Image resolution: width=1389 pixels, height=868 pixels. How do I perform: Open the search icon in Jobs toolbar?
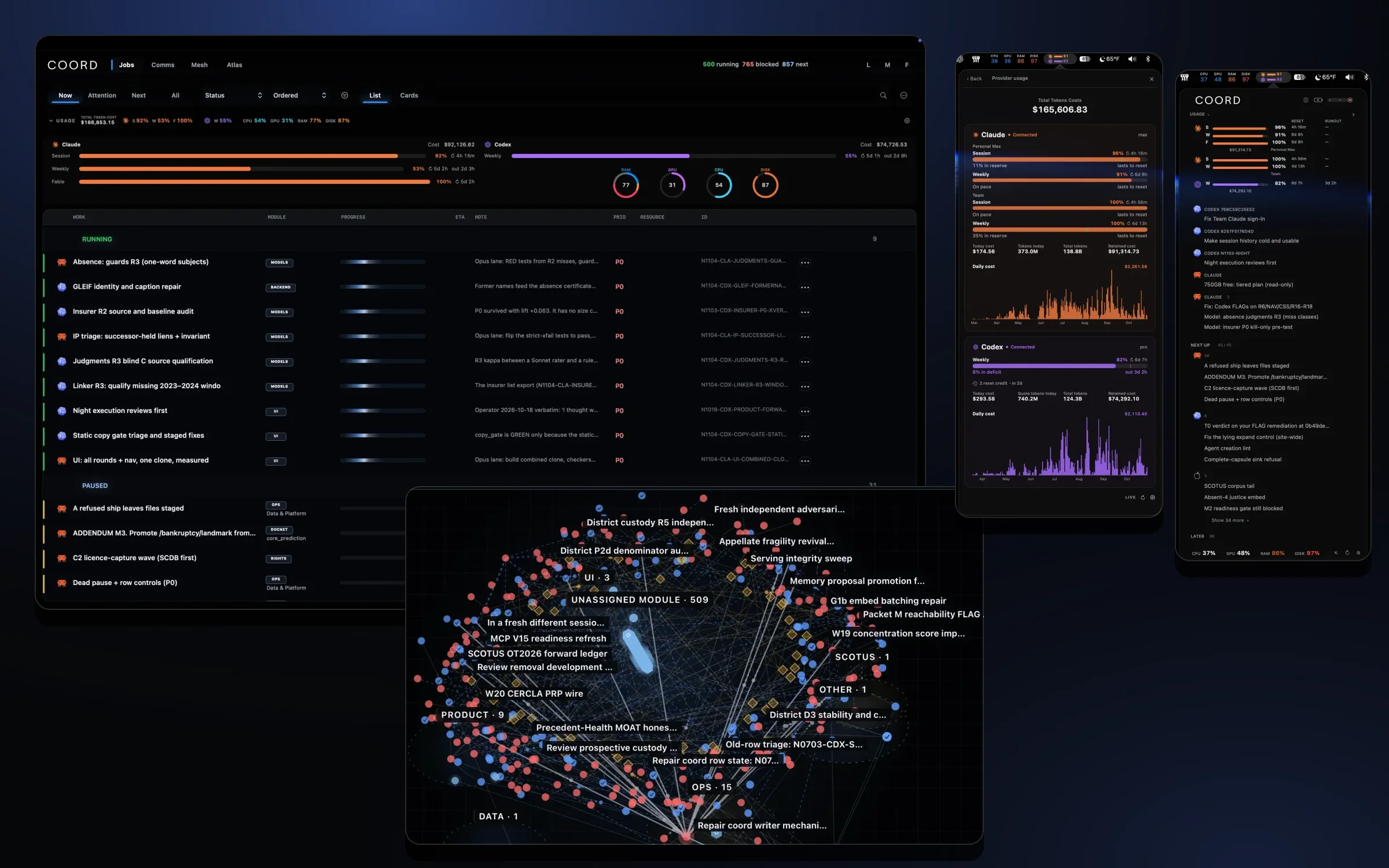[883, 95]
